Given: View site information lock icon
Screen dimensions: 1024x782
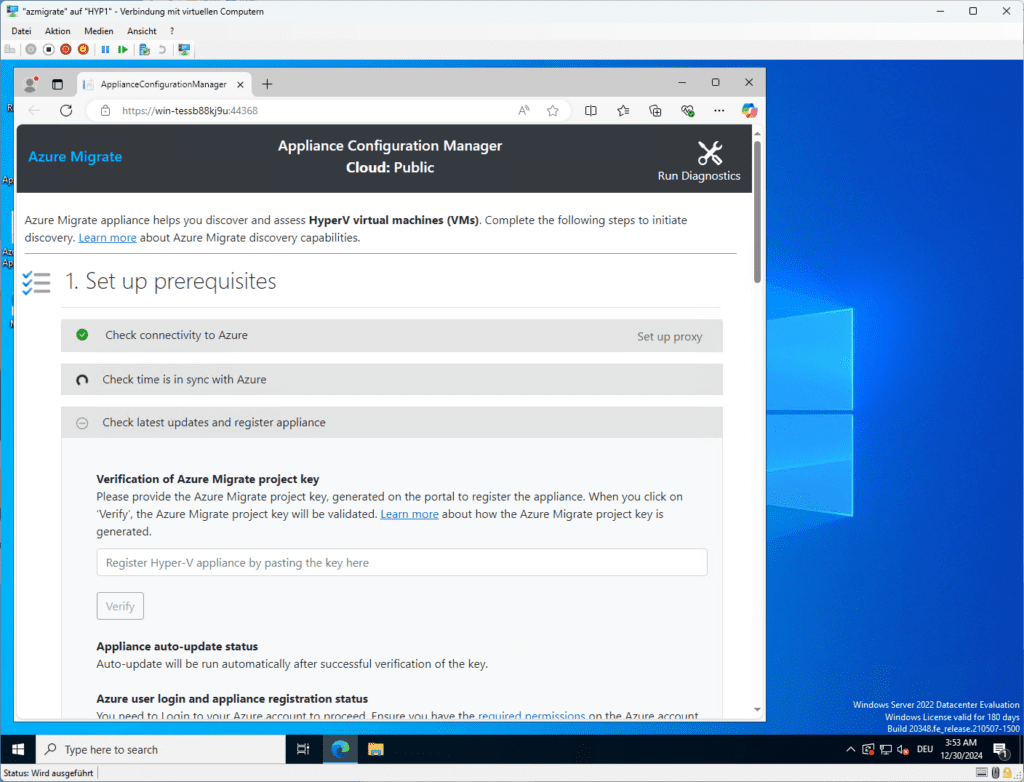Looking at the screenshot, I should point(105,110).
